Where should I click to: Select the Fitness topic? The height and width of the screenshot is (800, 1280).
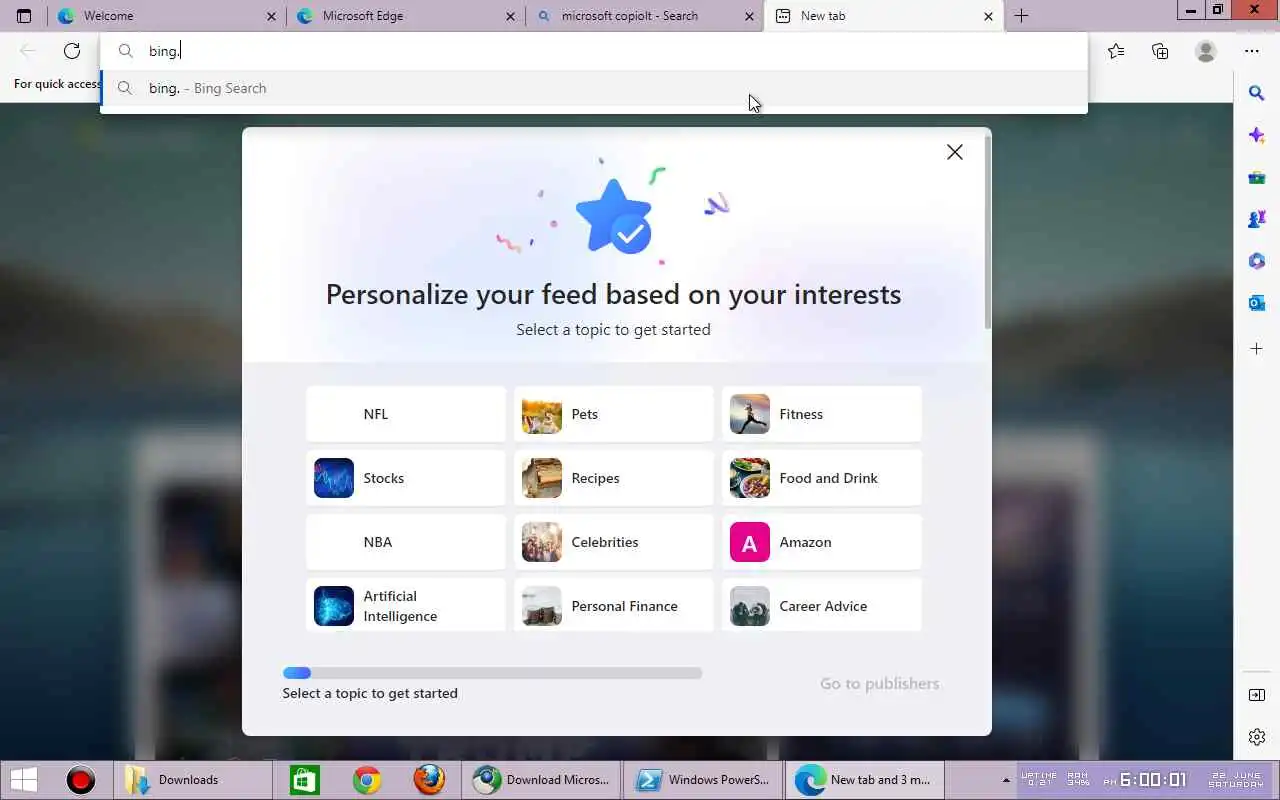822,414
